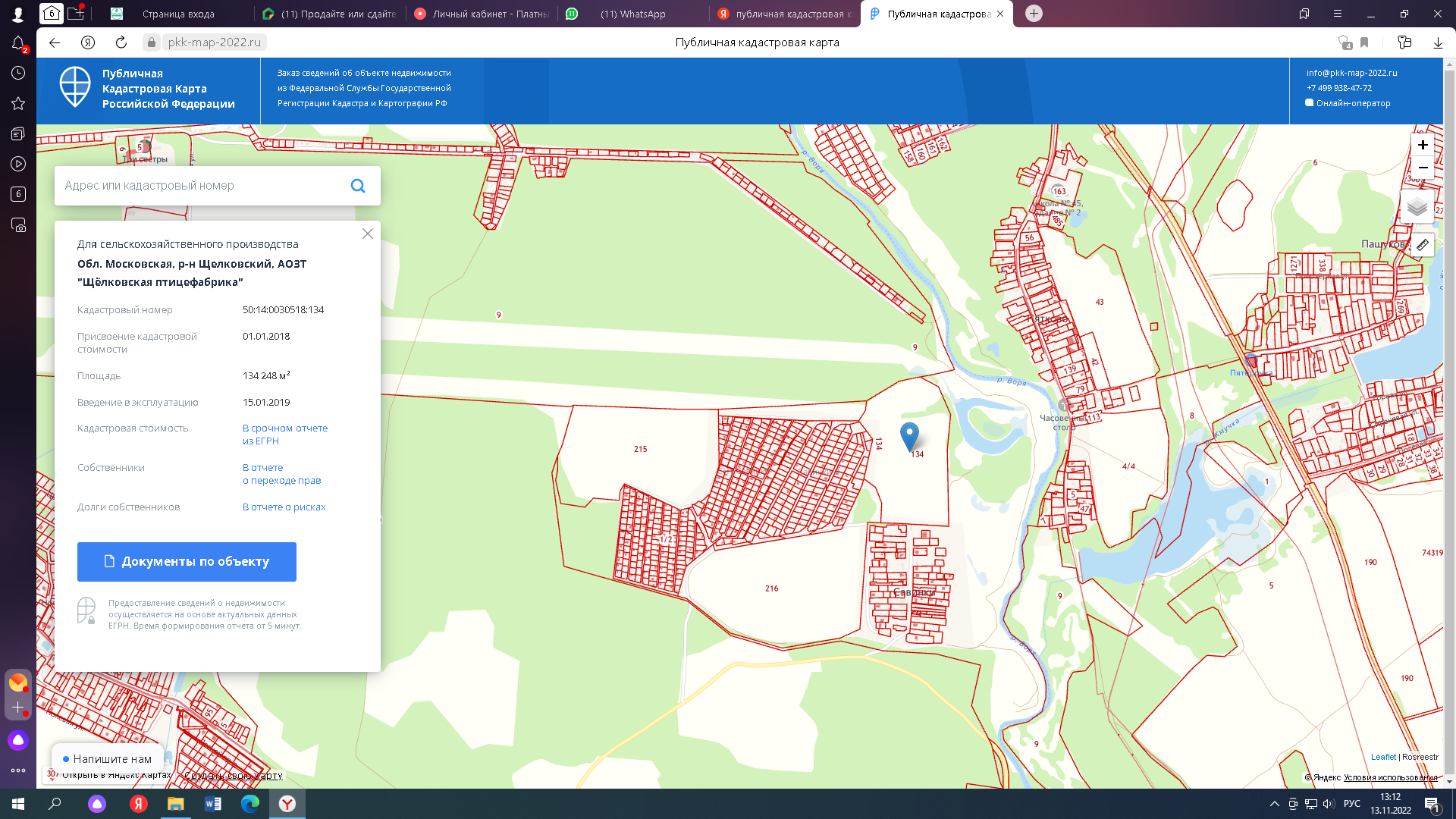Zoom out the map with minus button

click(x=1423, y=168)
